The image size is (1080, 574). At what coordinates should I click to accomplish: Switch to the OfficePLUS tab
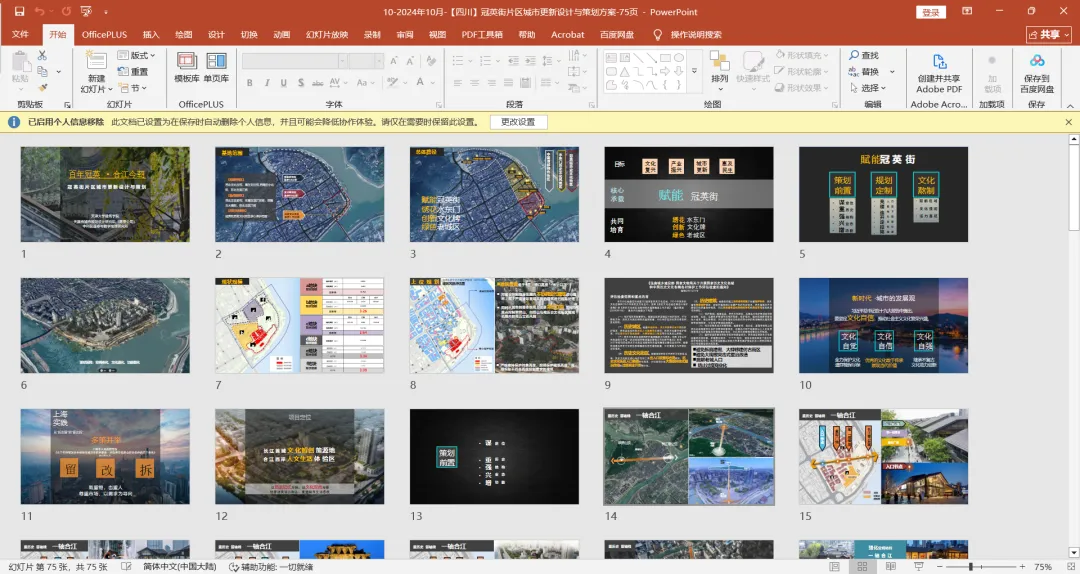105,34
